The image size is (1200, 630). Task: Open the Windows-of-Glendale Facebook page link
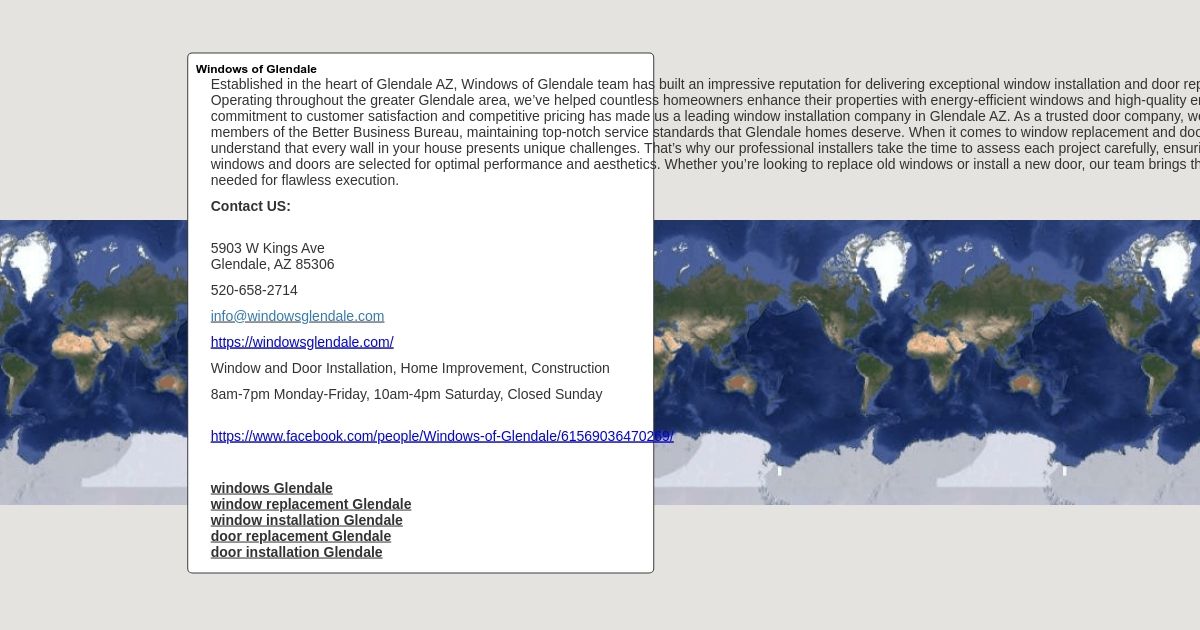[x=442, y=436]
